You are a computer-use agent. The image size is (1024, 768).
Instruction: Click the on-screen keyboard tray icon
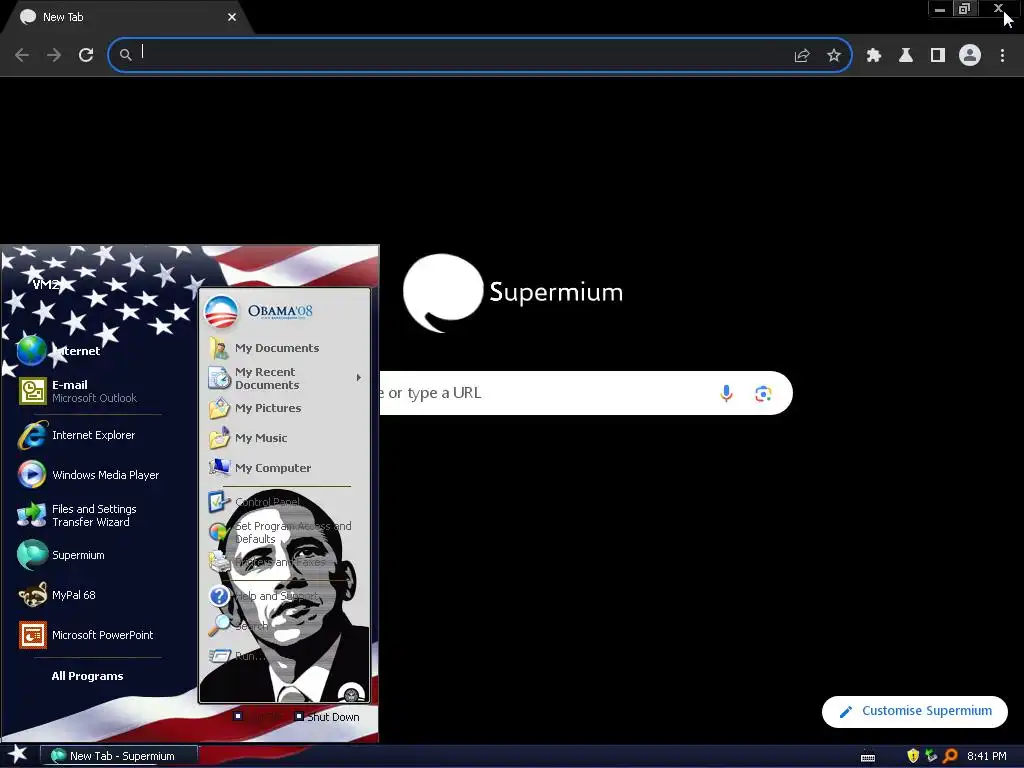click(868, 757)
